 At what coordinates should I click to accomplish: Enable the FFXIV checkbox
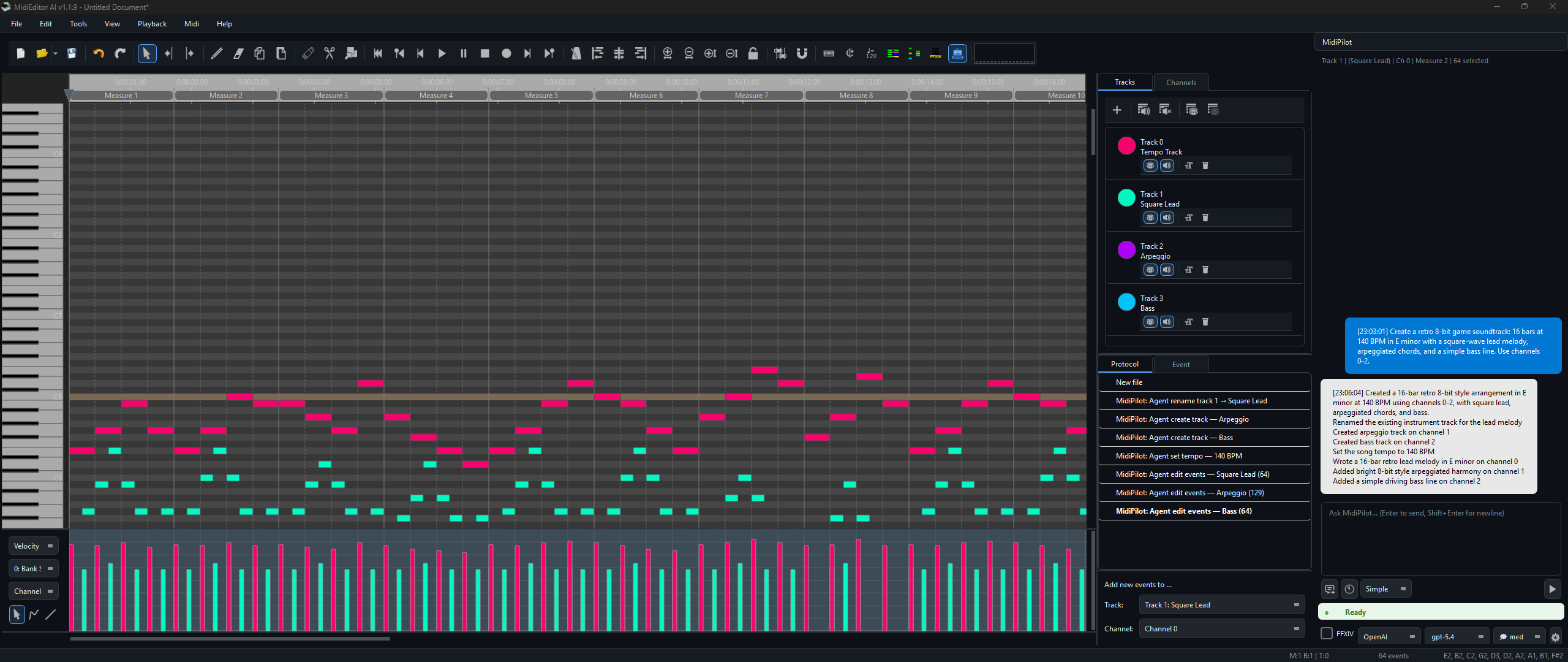pyautogui.click(x=1327, y=634)
